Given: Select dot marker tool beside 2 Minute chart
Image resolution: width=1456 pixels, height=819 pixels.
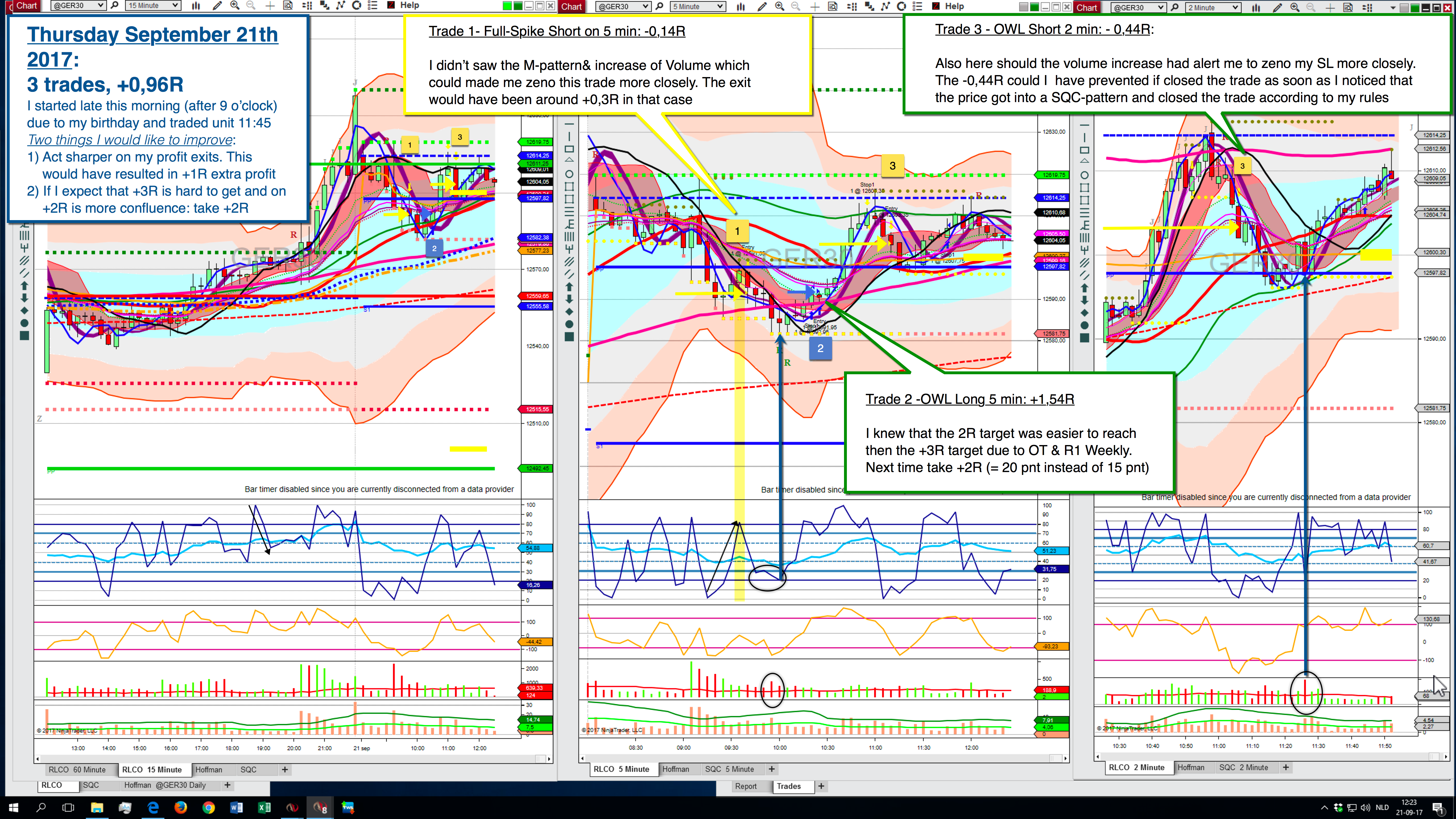Looking at the screenshot, I should point(1084,325).
